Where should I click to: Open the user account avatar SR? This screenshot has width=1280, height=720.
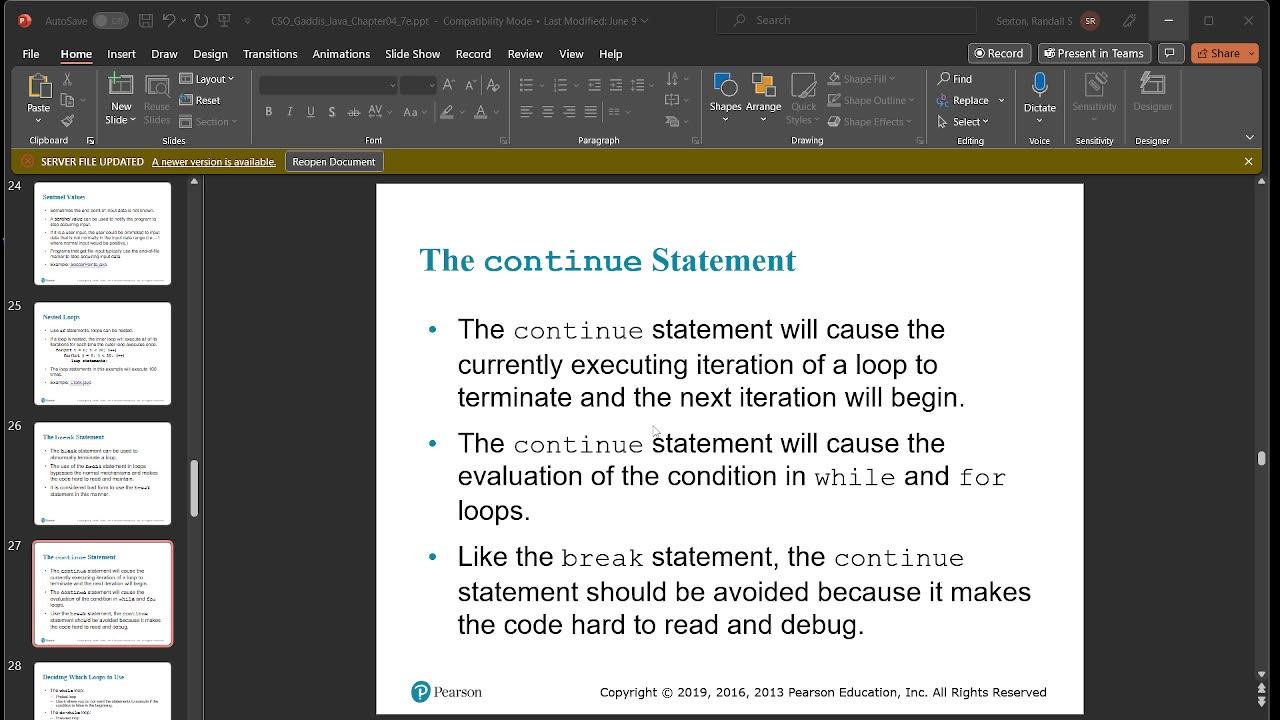click(x=1090, y=20)
